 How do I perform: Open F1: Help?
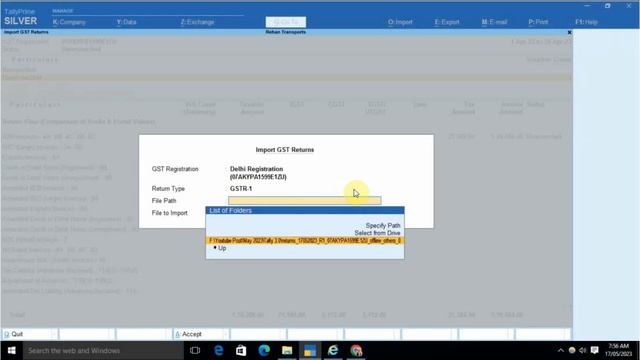tap(586, 22)
